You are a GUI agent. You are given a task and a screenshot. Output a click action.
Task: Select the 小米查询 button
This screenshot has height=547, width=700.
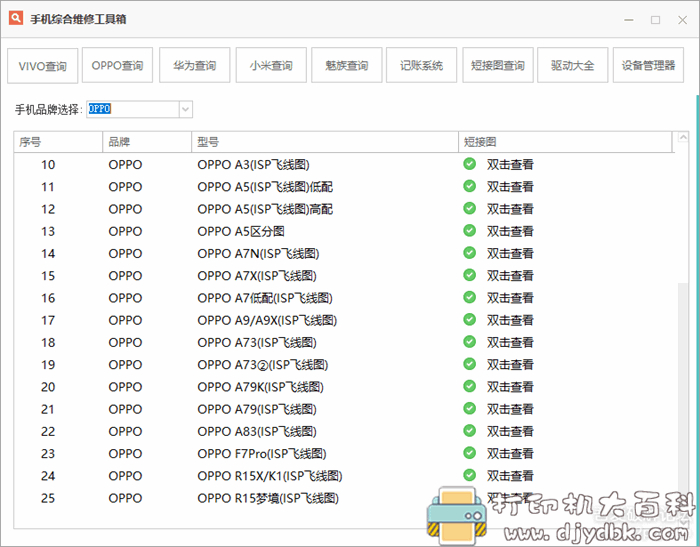point(271,65)
